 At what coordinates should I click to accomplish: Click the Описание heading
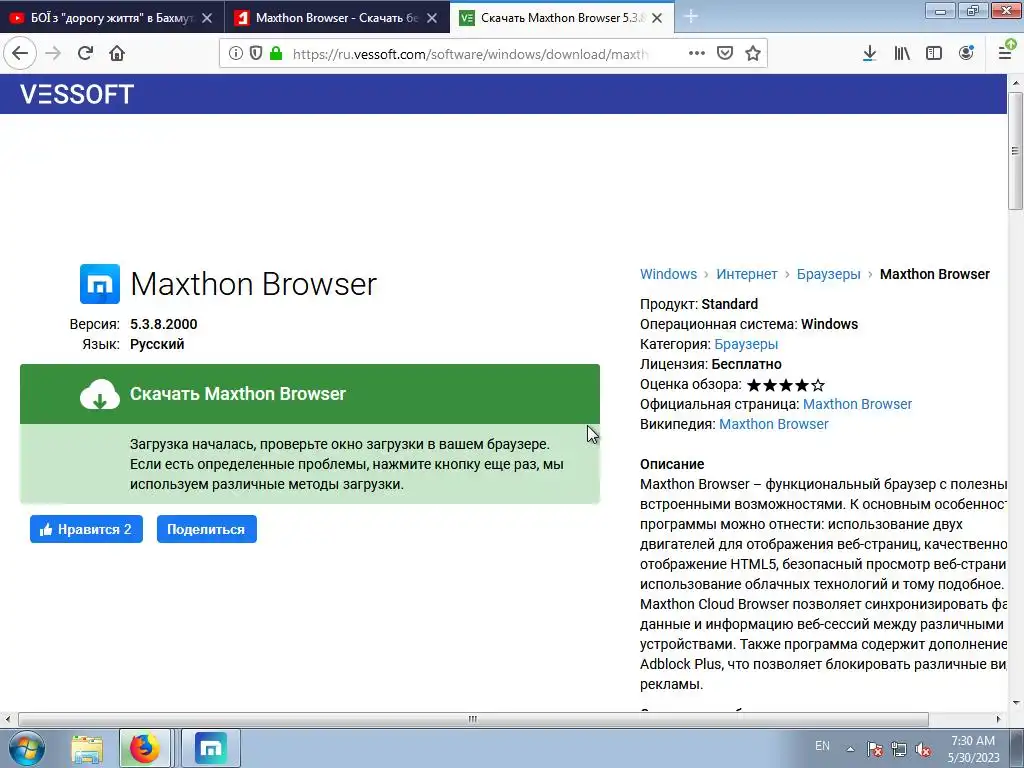pos(672,464)
